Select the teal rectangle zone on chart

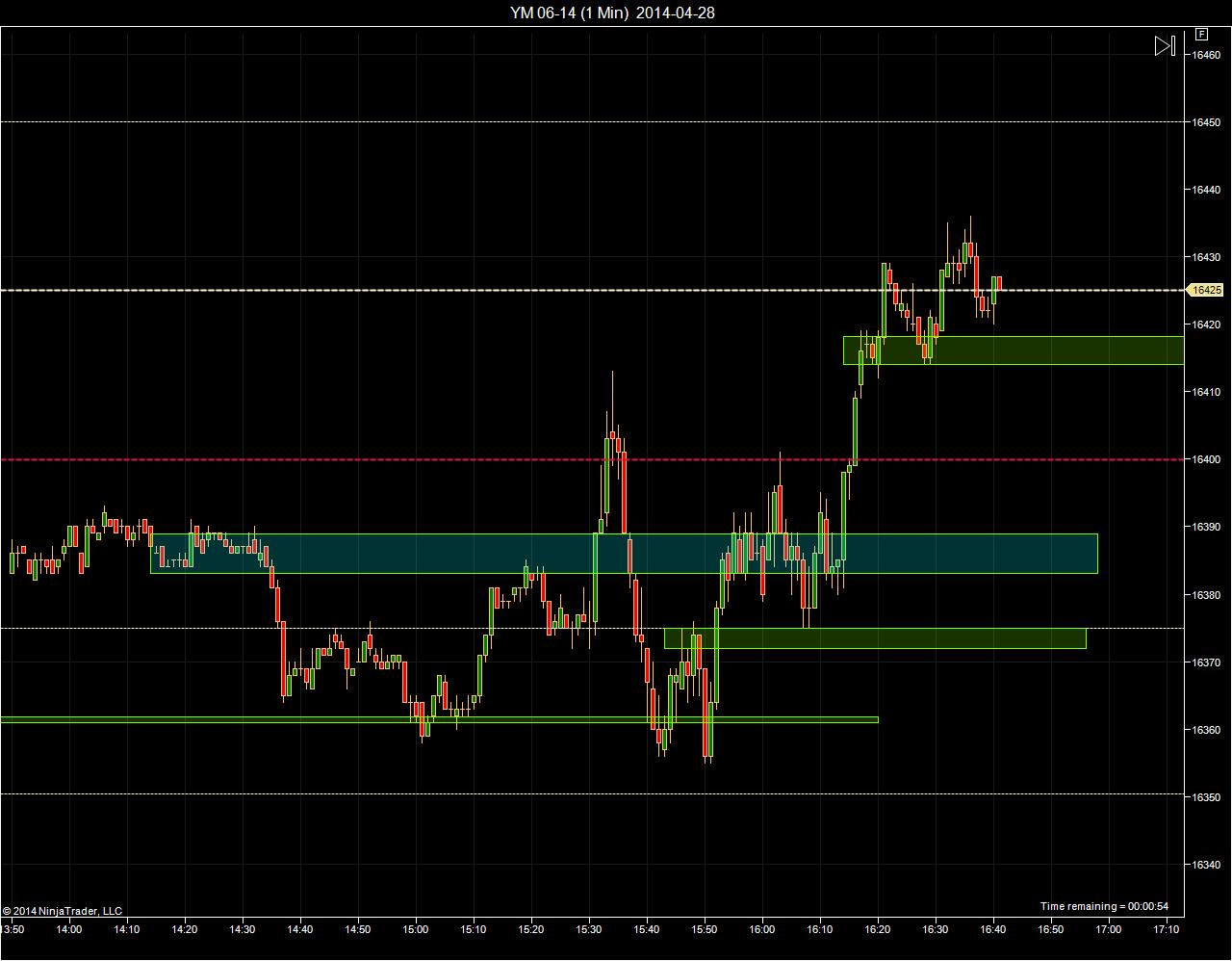(624, 554)
